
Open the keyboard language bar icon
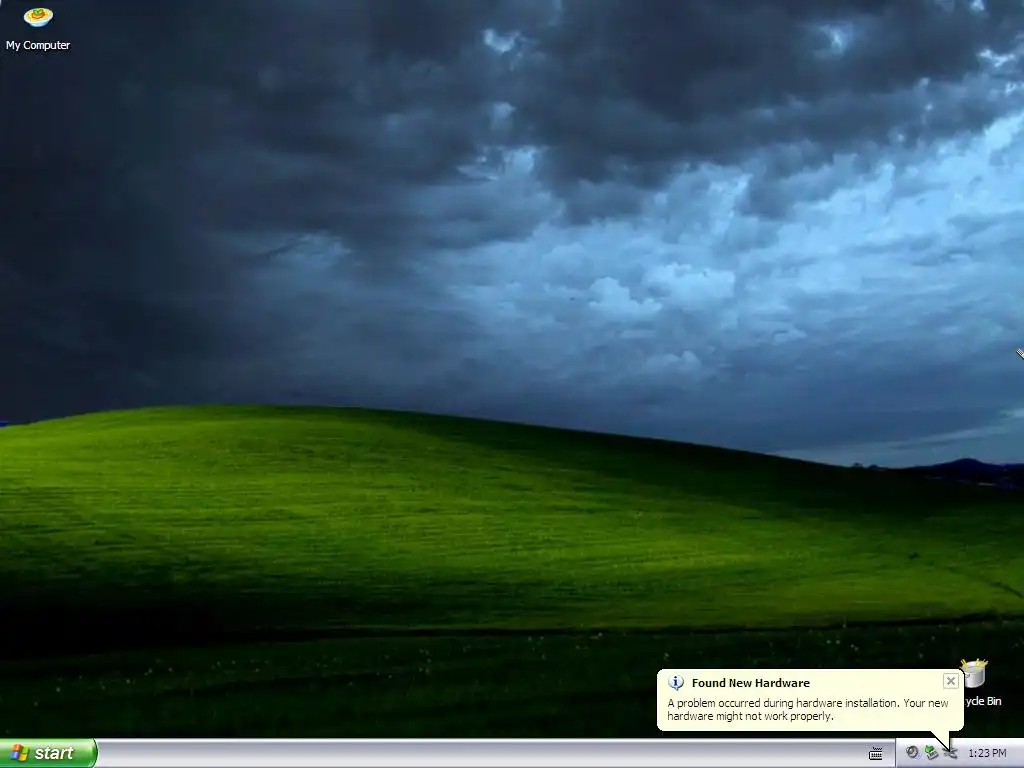pyautogui.click(x=876, y=754)
